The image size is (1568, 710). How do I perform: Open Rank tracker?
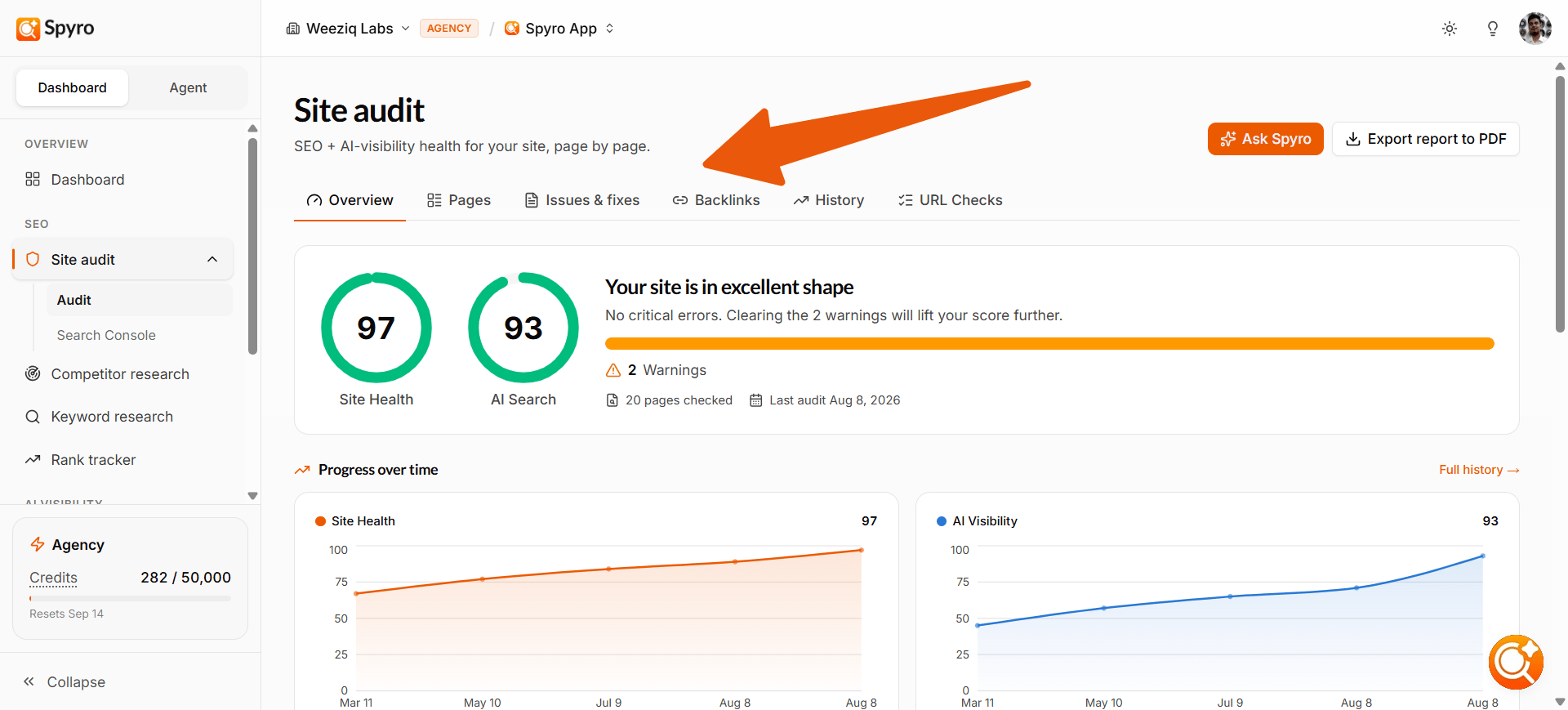tap(122, 460)
